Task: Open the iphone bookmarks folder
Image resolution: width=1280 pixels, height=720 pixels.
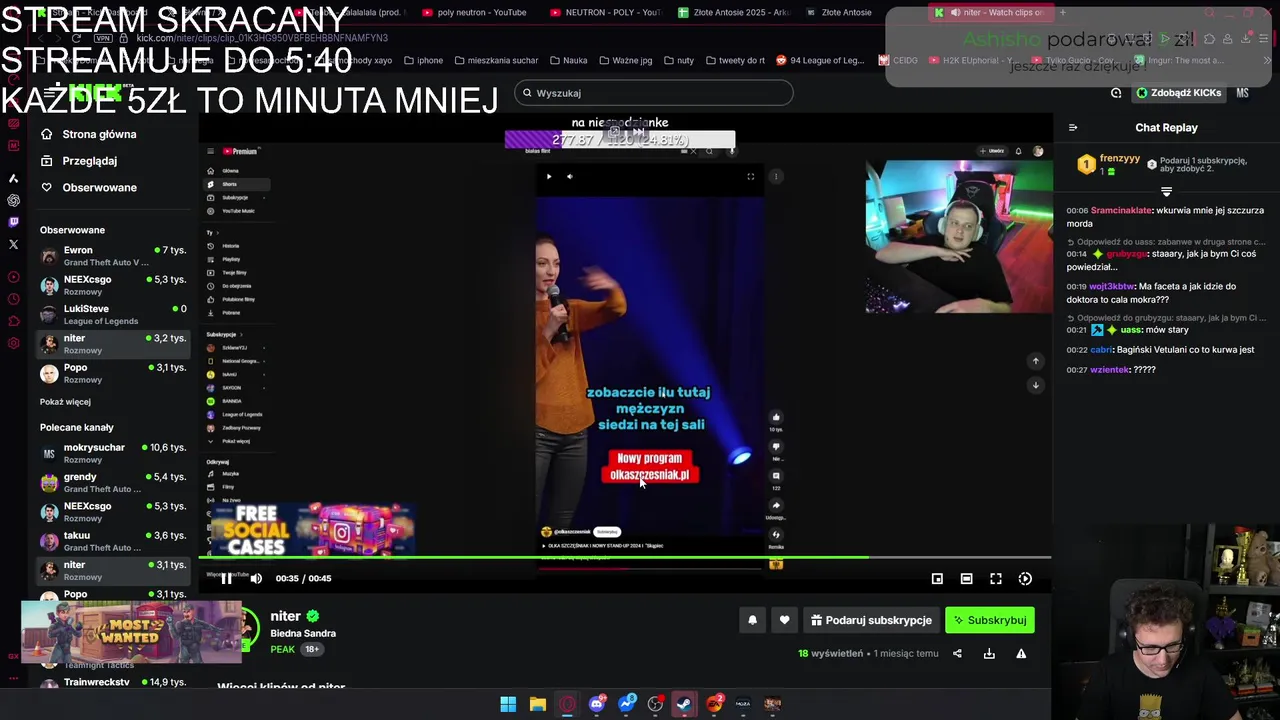Action: tap(423, 60)
